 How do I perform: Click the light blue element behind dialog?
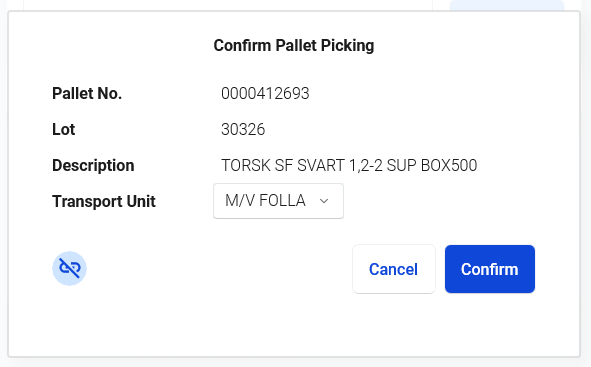click(507, 5)
